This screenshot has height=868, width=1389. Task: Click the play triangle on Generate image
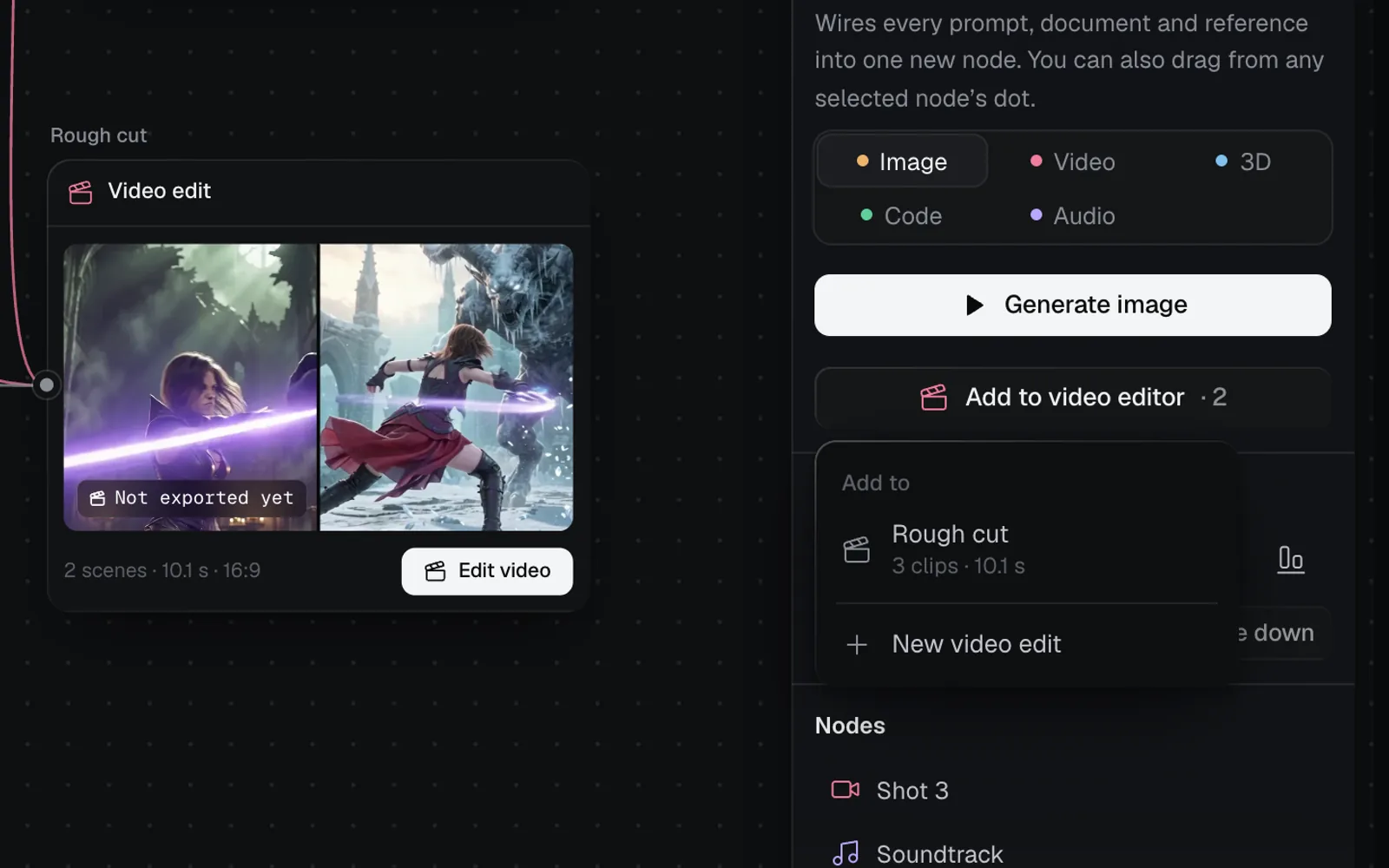pyautogui.click(x=975, y=305)
